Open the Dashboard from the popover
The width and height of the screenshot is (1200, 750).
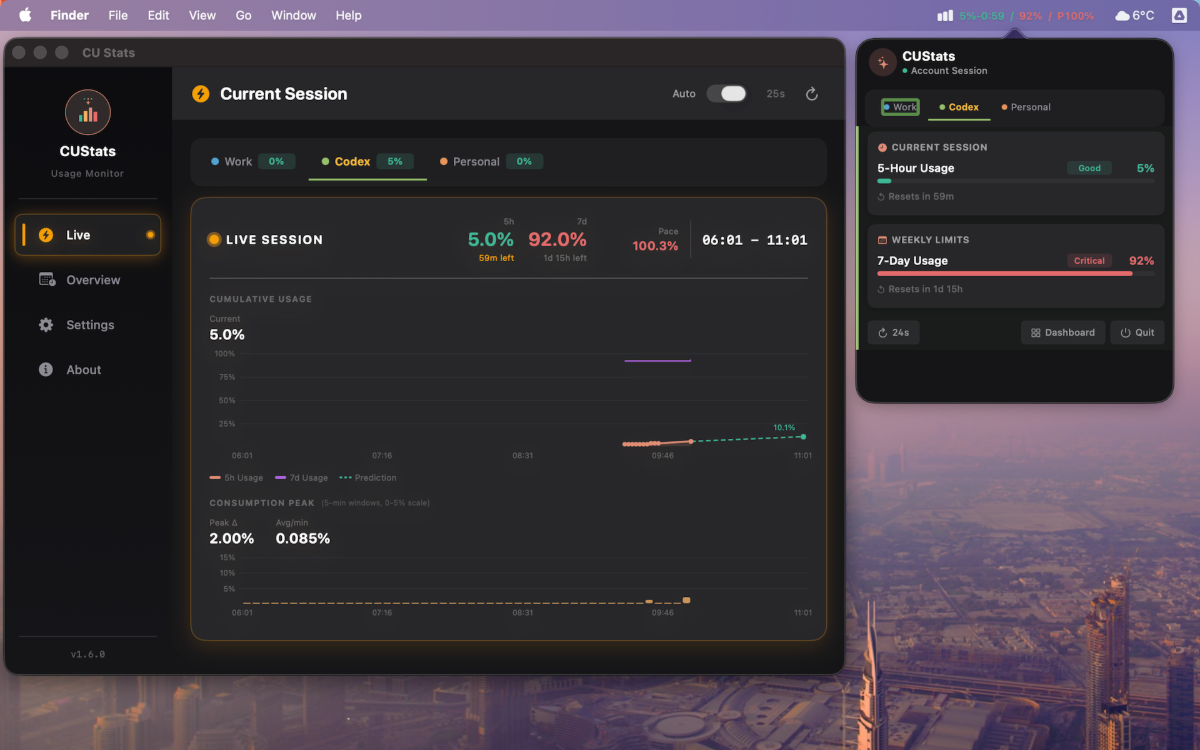coord(1062,331)
